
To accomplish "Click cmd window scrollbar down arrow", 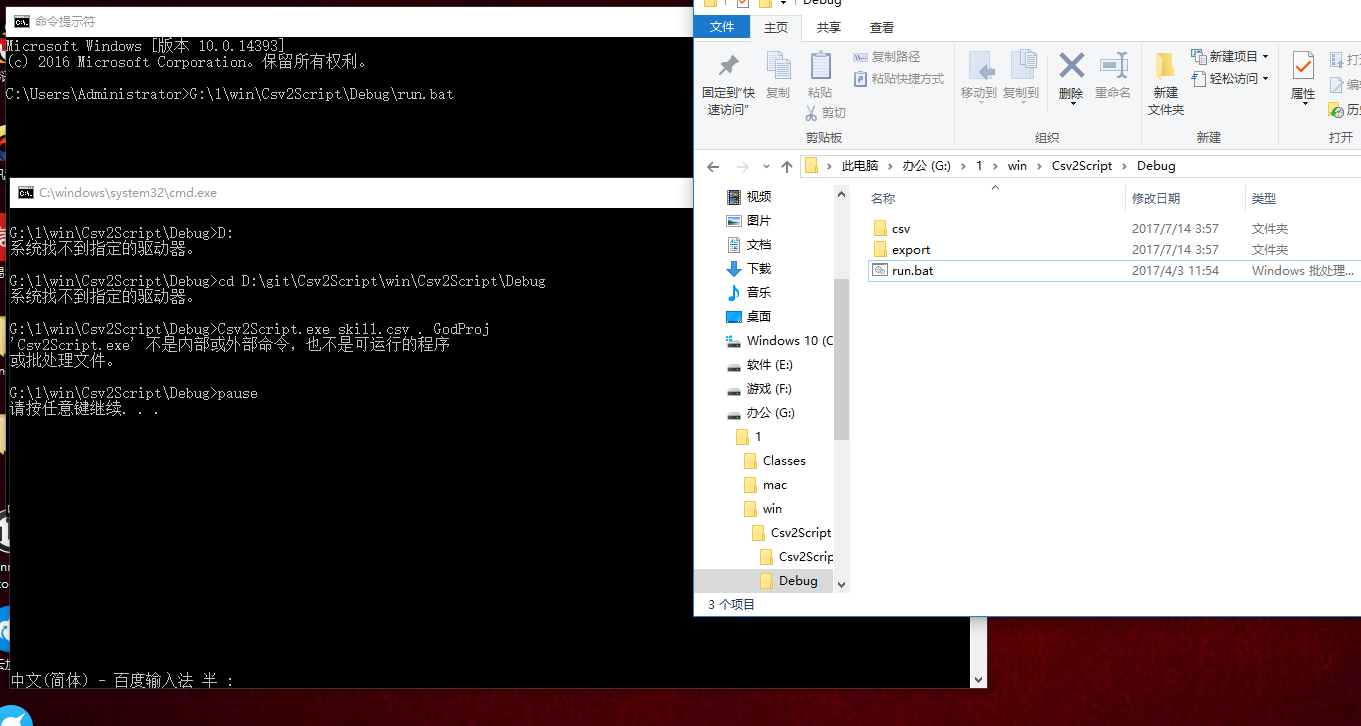I will click(978, 679).
